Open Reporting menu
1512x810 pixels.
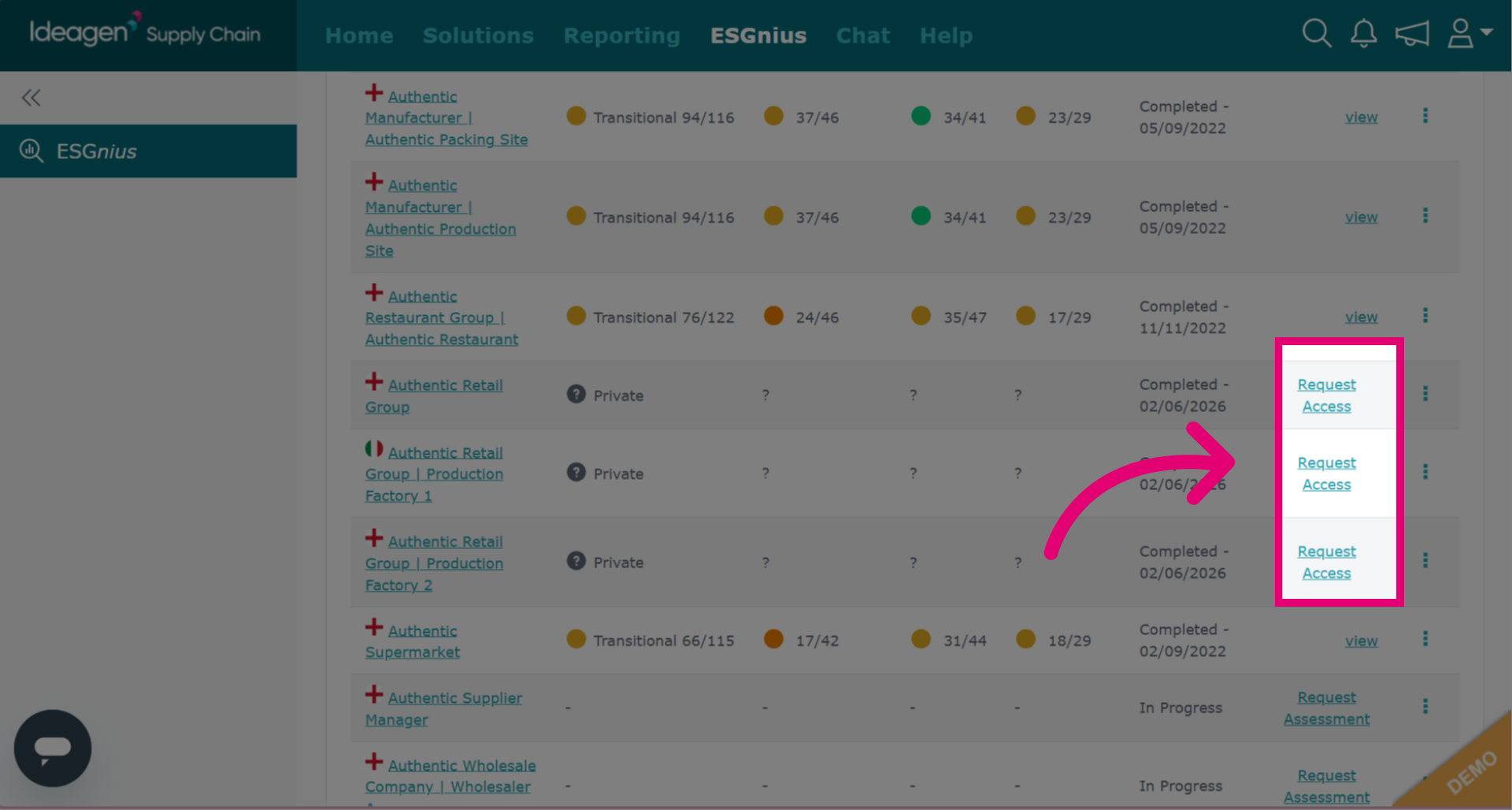point(621,35)
